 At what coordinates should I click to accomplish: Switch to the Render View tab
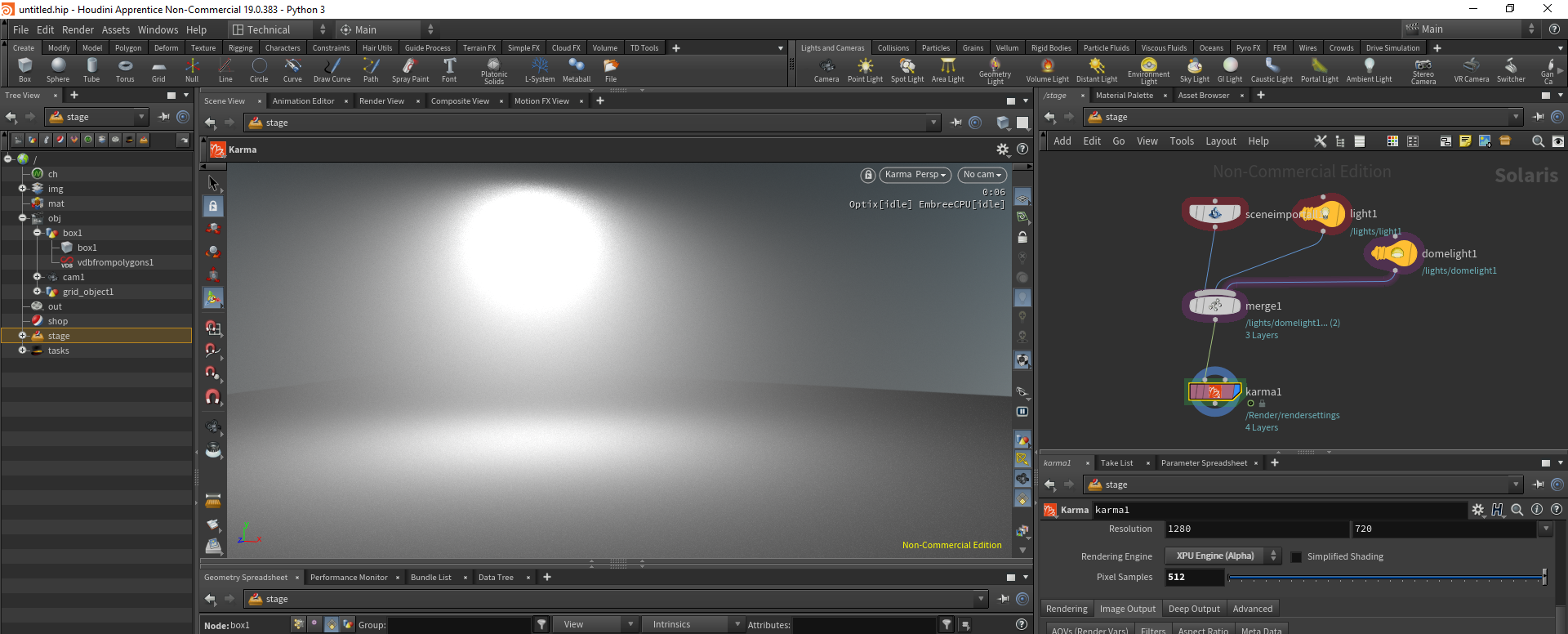pyautogui.click(x=382, y=100)
